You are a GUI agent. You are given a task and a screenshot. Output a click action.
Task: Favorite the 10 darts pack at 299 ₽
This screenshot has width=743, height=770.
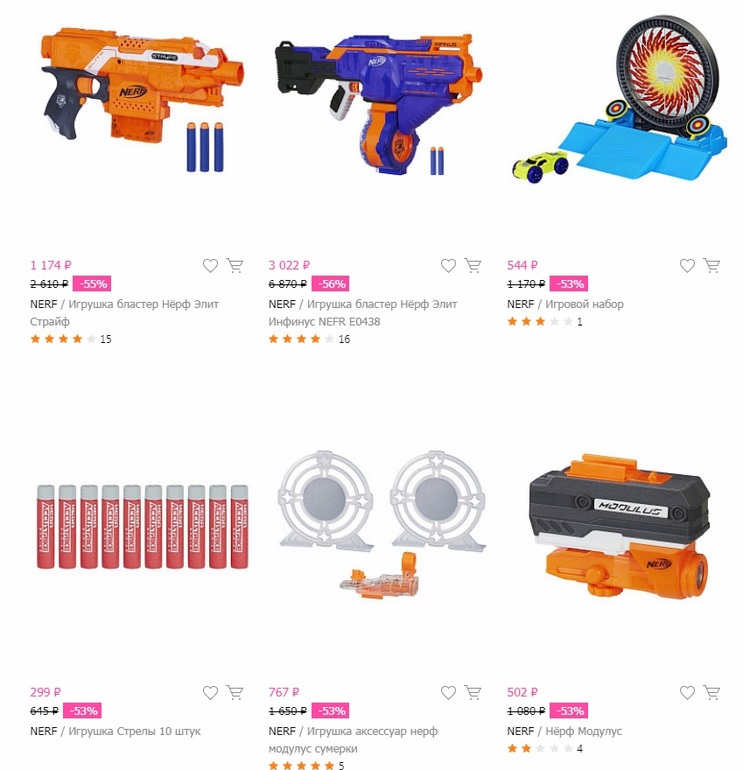(x=210, y=693)
